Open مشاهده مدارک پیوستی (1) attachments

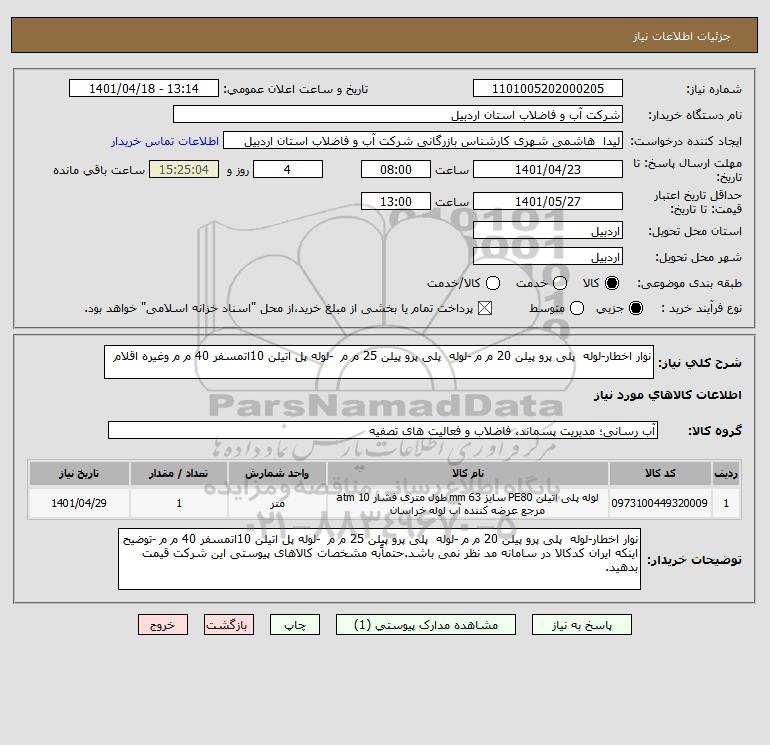pos(426,625)
